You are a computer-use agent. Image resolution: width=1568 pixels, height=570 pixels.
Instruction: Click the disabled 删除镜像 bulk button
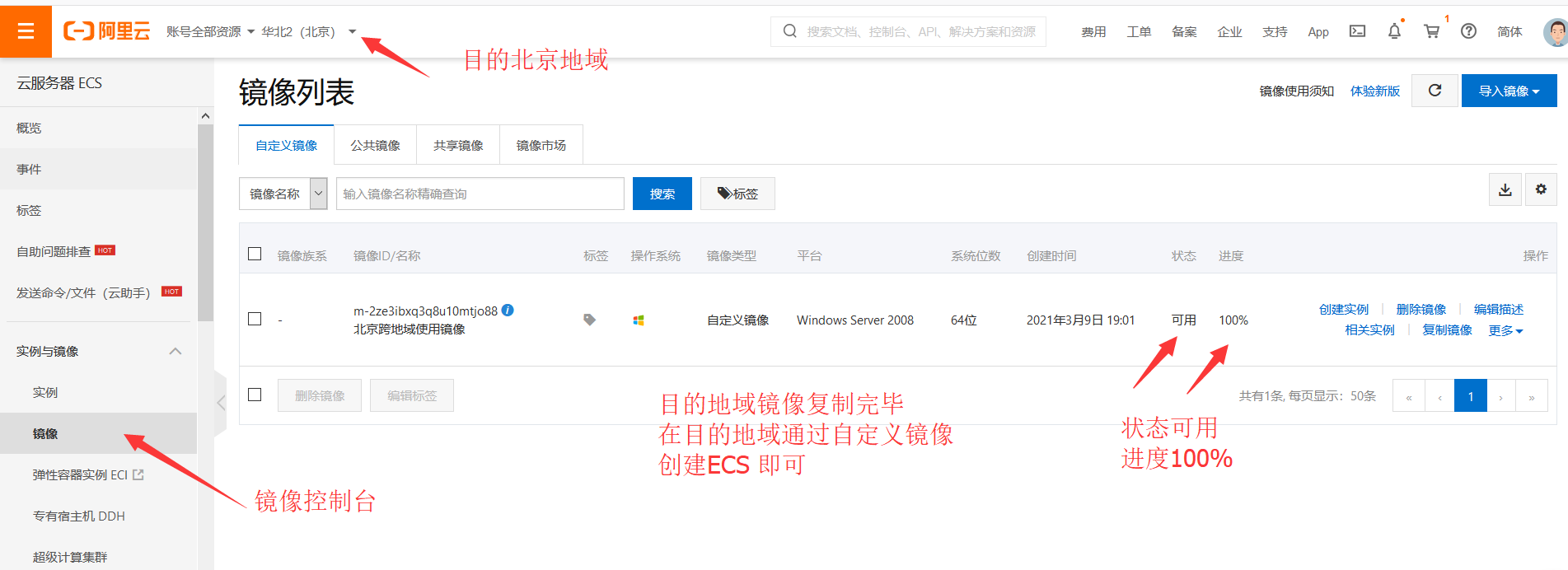[x=320, y=395]
